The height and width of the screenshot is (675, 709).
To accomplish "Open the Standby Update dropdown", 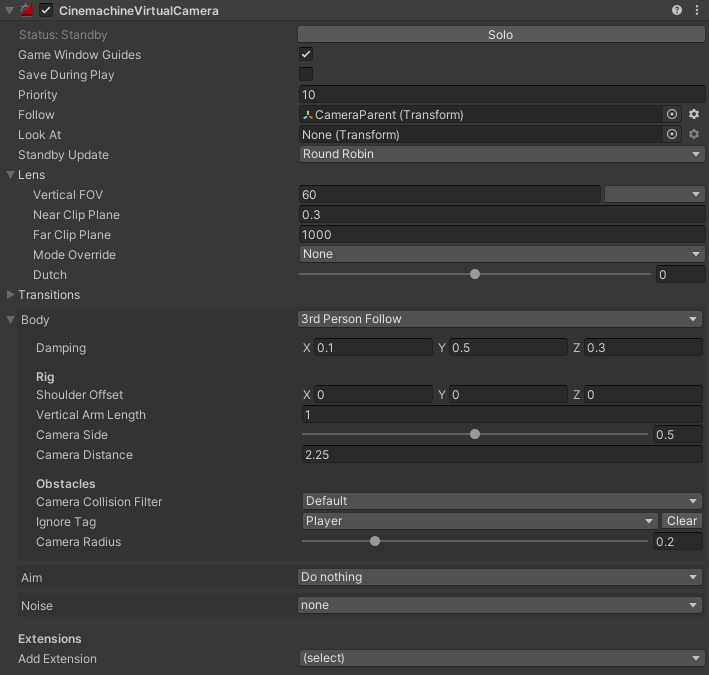I will [501, 155].
